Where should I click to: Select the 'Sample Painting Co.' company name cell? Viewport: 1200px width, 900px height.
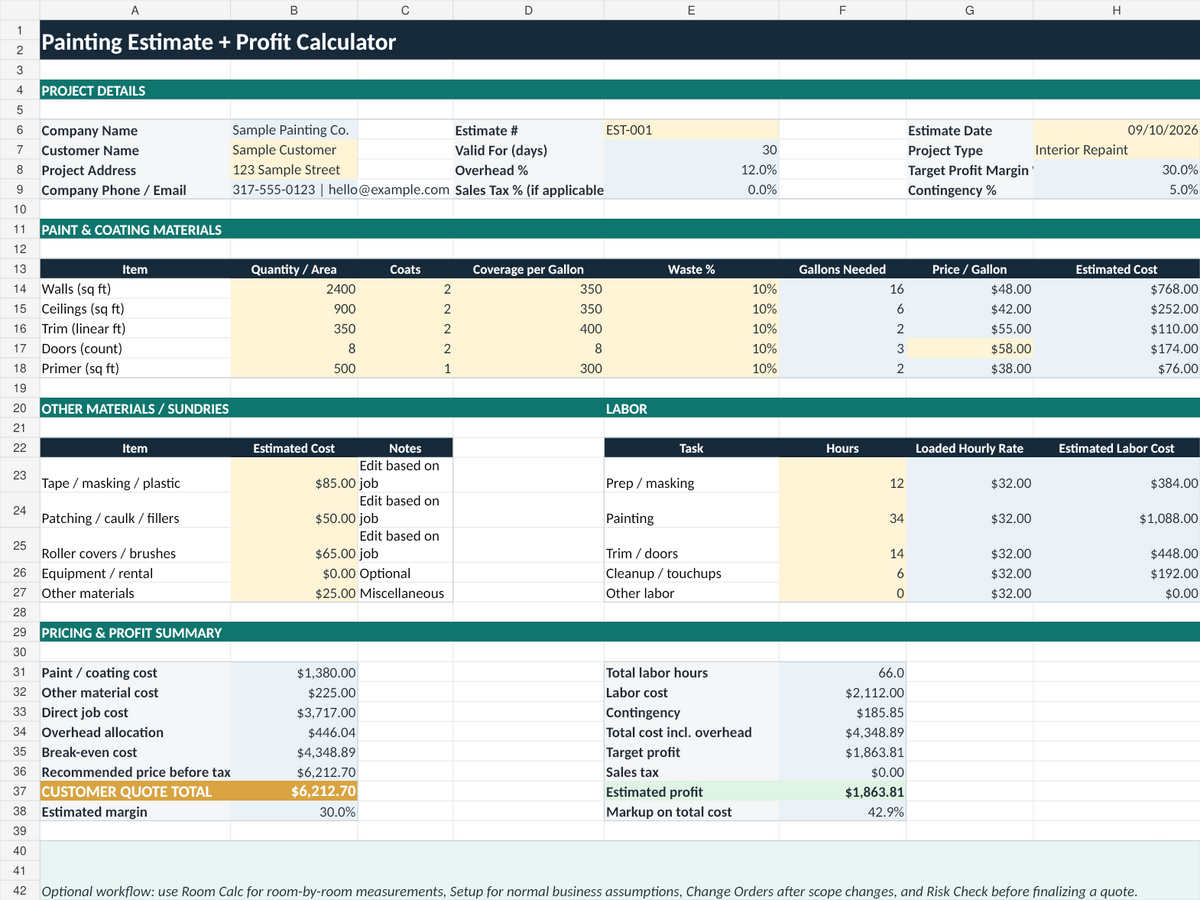coord(293,130)
